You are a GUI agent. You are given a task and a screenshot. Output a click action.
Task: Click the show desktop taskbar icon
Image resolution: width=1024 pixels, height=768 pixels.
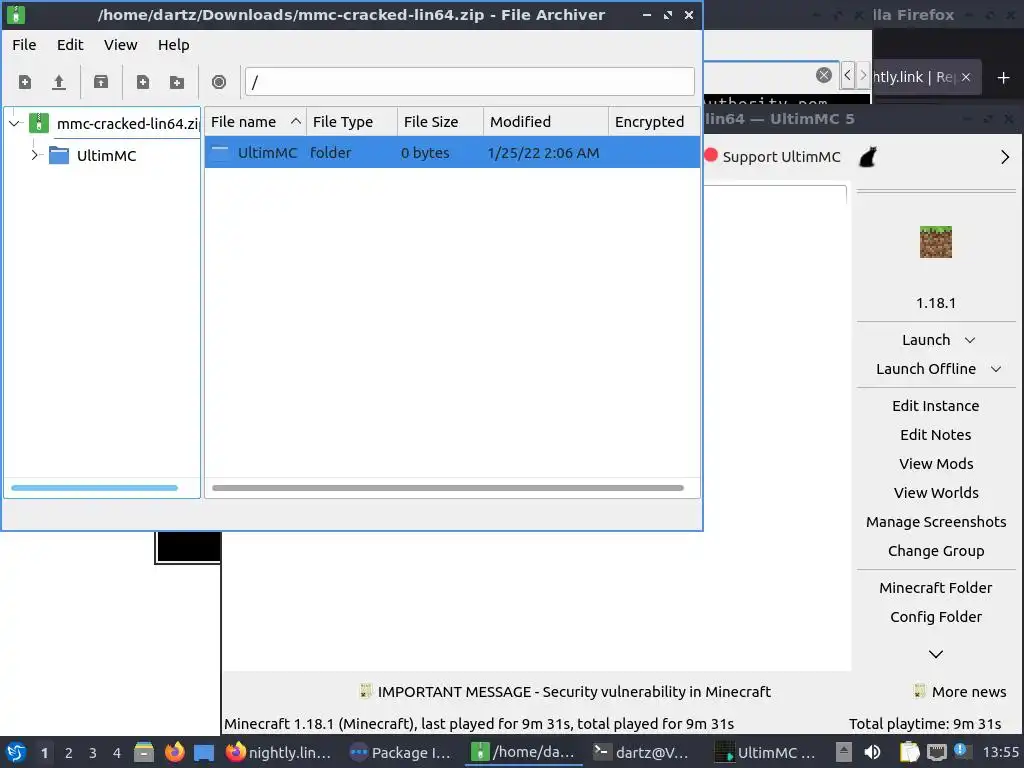coord(204,753)
